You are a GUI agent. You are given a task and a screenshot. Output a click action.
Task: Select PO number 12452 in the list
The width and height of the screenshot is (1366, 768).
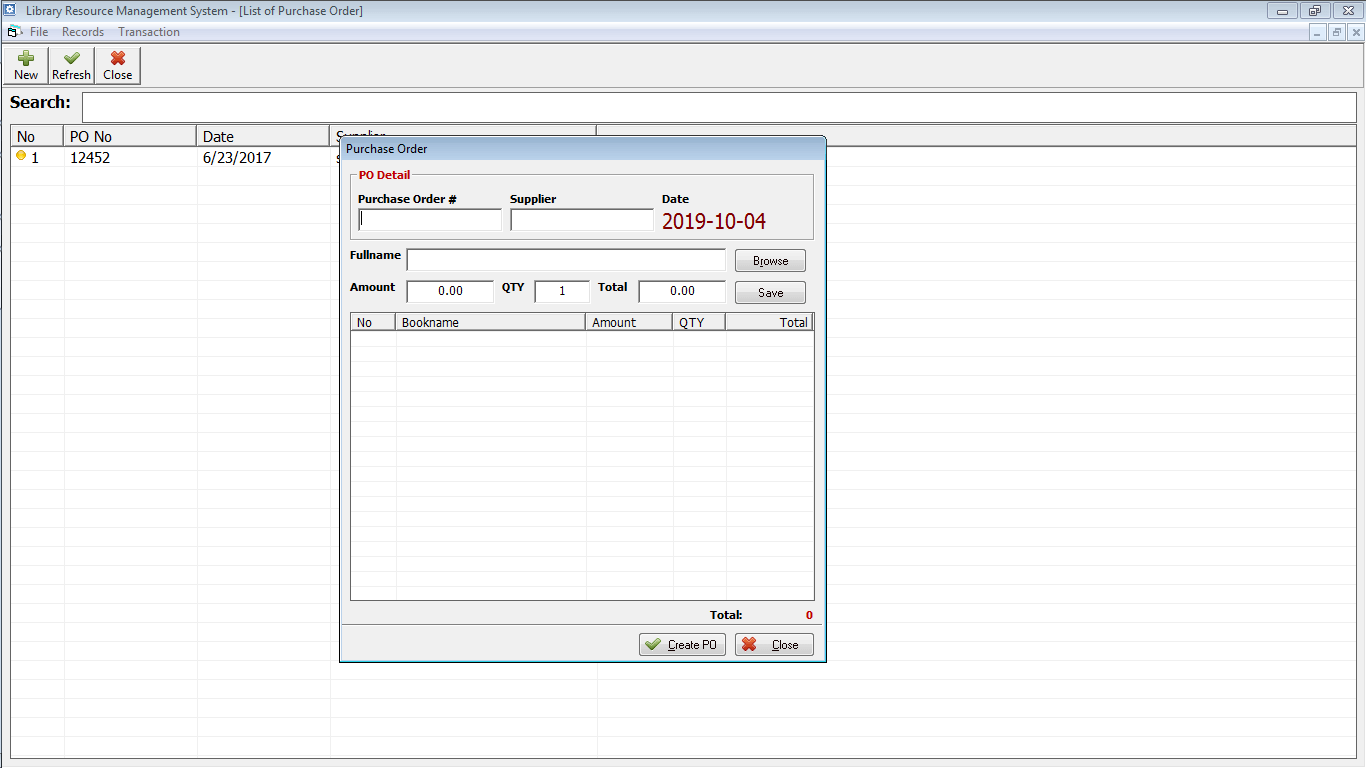[90, 158]
